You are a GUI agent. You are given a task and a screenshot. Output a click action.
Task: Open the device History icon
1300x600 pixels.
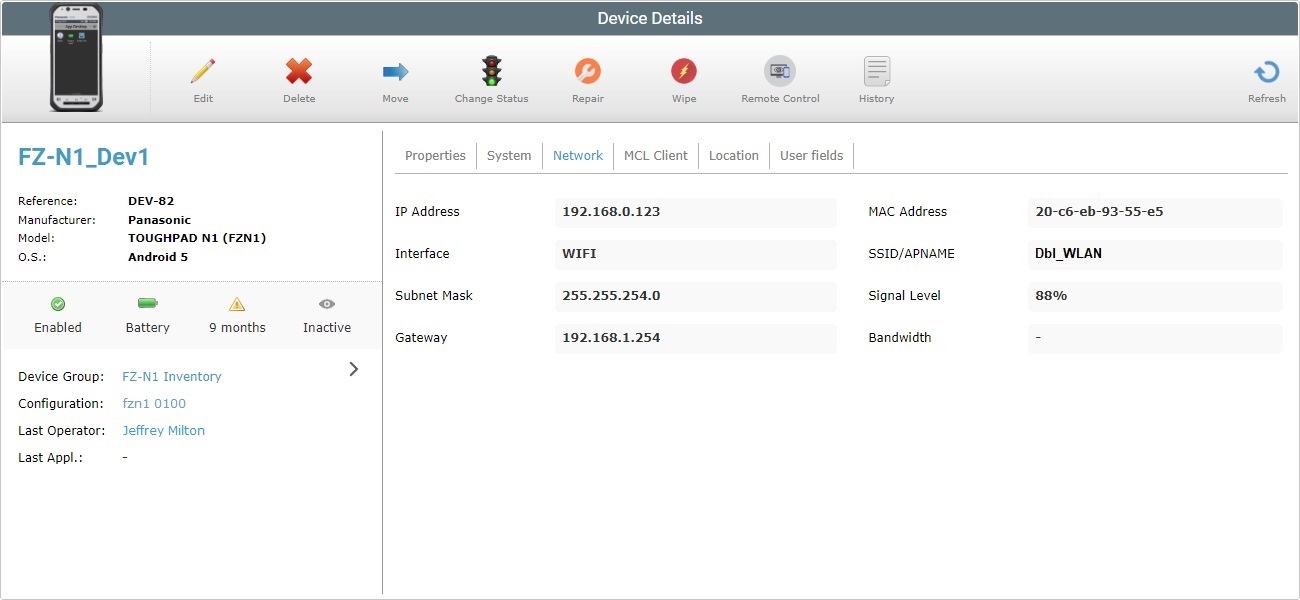[876, 72]
